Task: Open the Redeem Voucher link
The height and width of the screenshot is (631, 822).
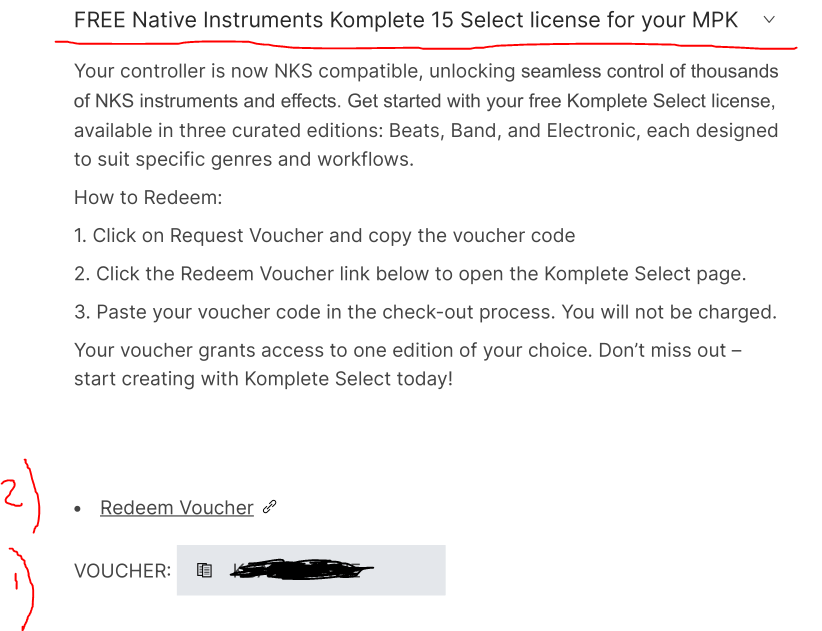Action: [x=177, y=508]
